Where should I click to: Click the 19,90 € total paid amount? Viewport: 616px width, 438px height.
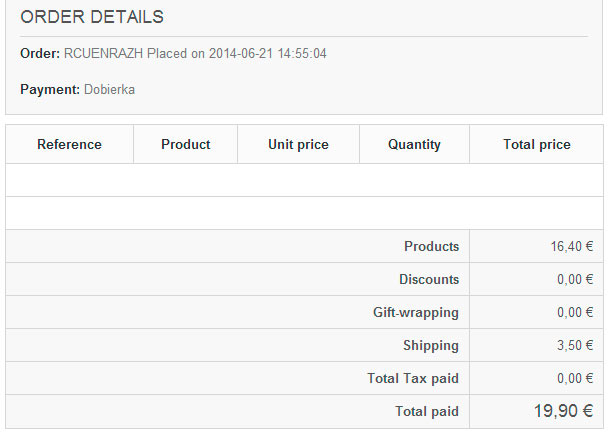(563, 411)
